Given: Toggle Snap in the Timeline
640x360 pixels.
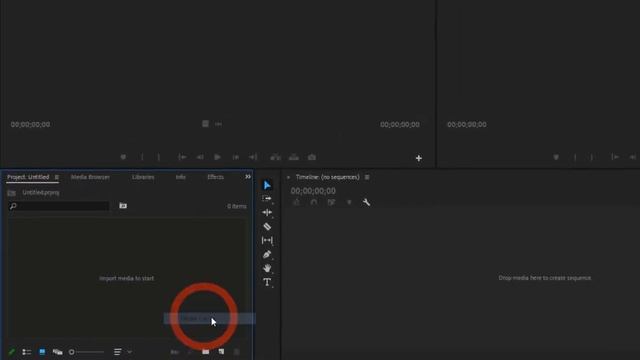Looking at the screenshot, I should point(313,202).
